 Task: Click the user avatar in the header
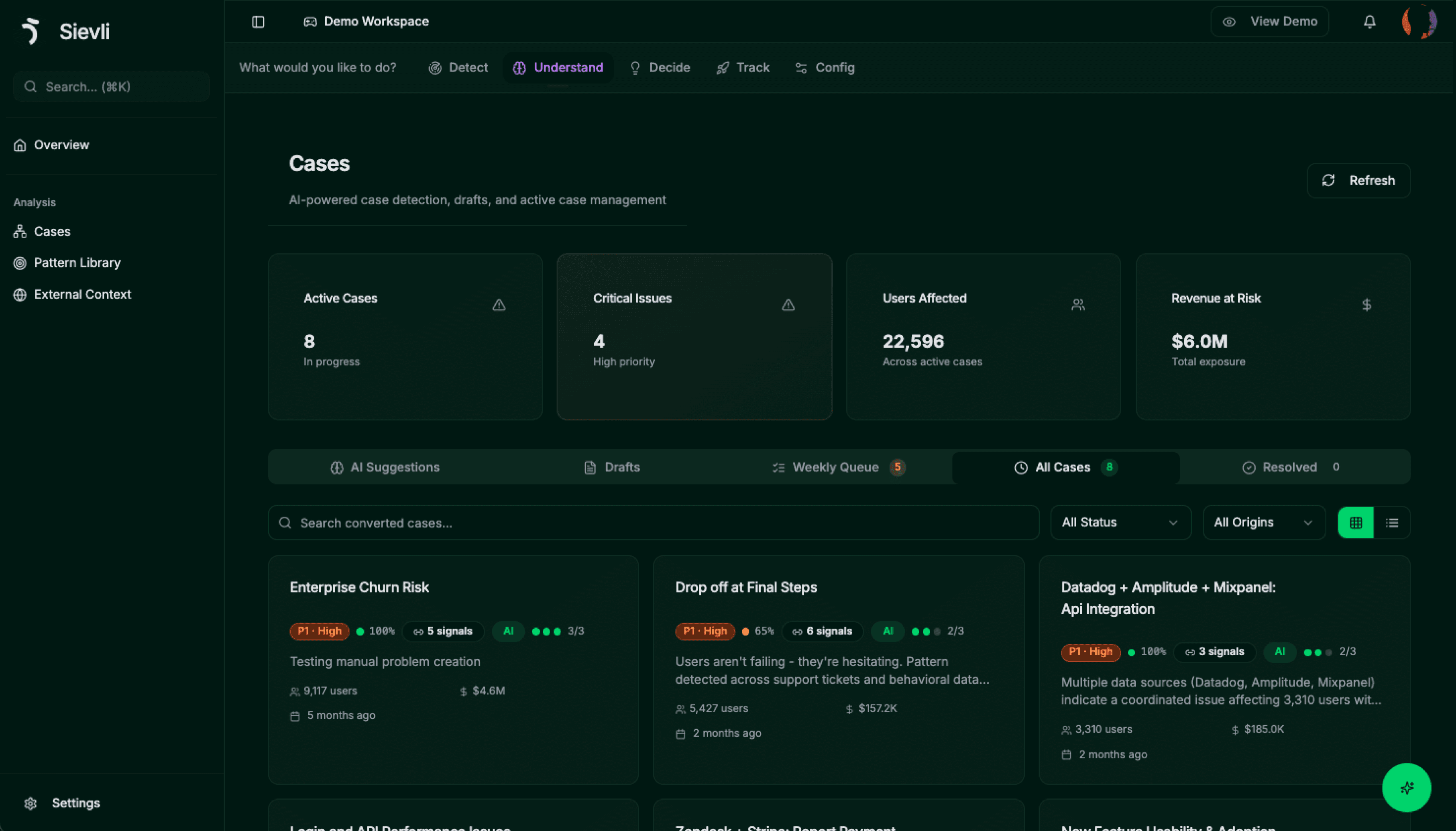click(1419, 22)
